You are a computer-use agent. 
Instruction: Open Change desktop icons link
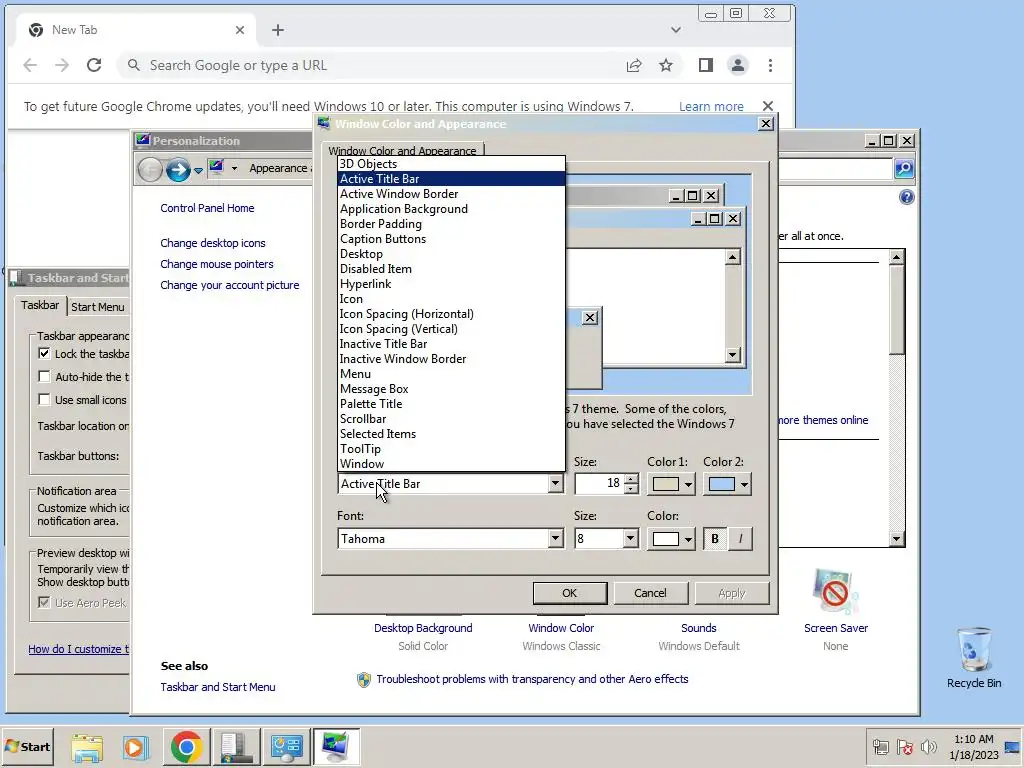coord(213,243)
